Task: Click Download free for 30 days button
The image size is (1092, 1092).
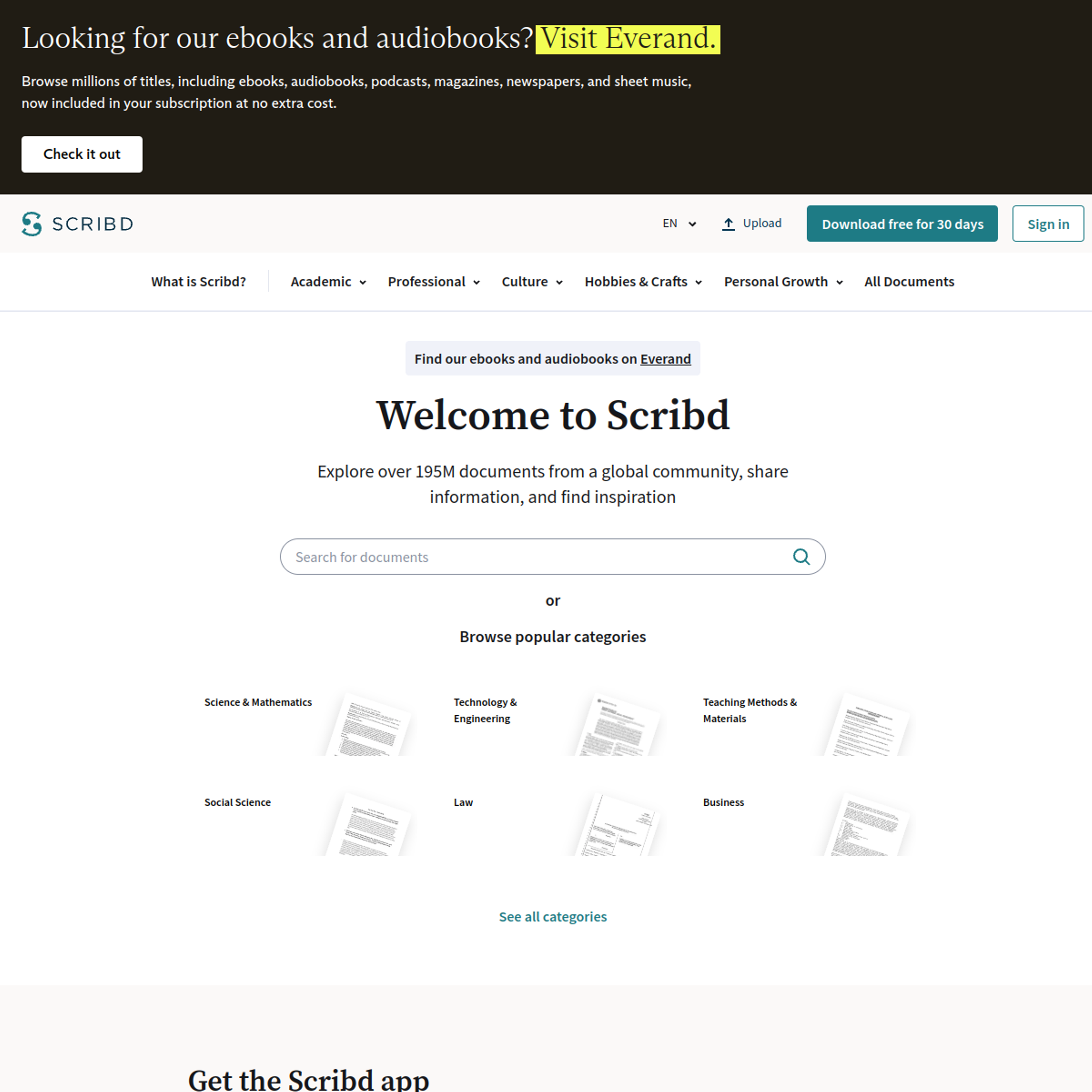Action: [901, 223]
